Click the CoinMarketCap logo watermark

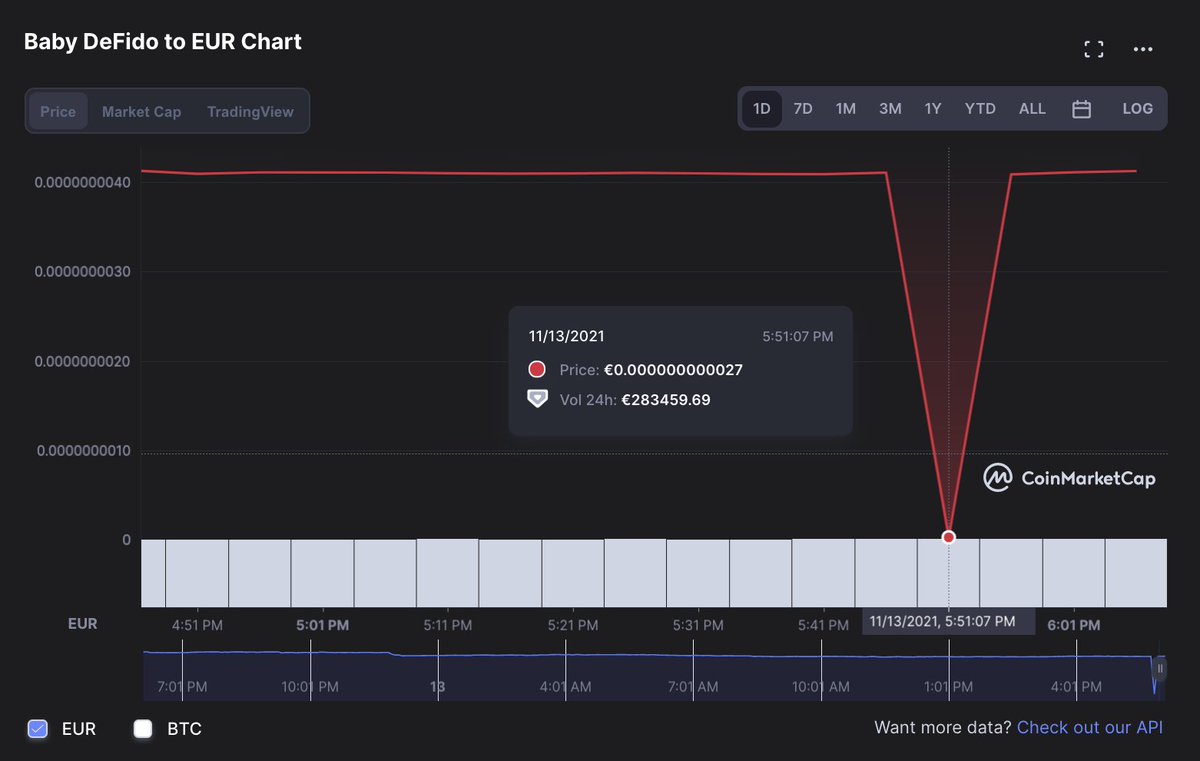click(x=1069, y=478)
